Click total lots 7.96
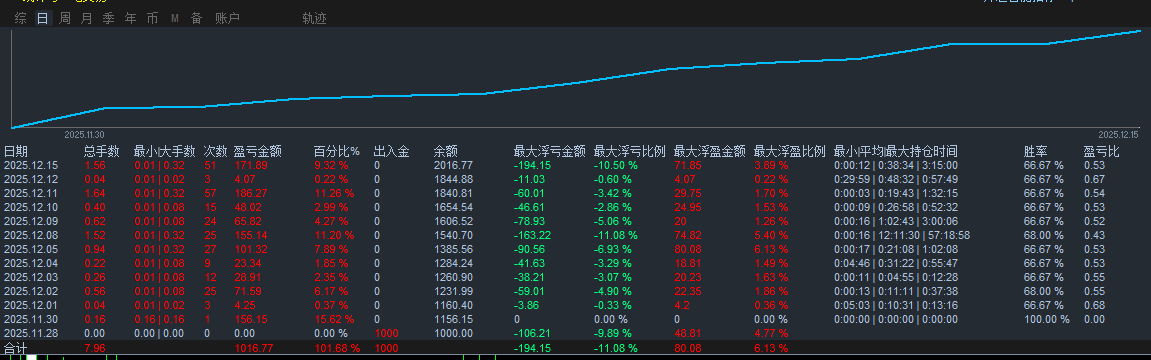Screen dimensions: 1151x360 pos(94,348)
